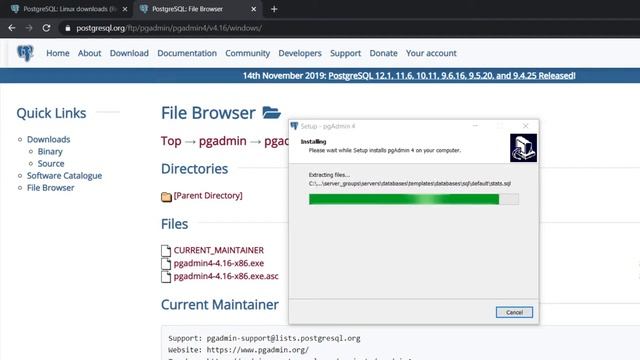
Task: Open the Documentation navigation item
Action: [187, 53]
